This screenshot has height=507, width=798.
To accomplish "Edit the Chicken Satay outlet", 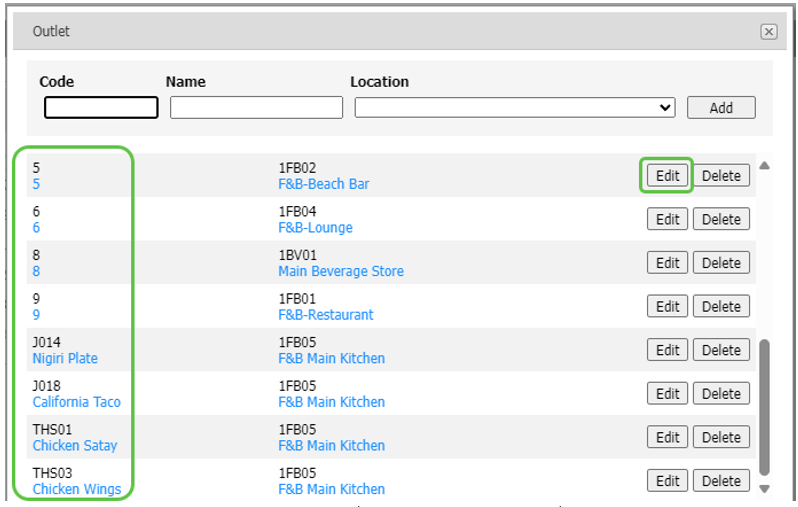I will pyautogui.click(x=667, y=437).
